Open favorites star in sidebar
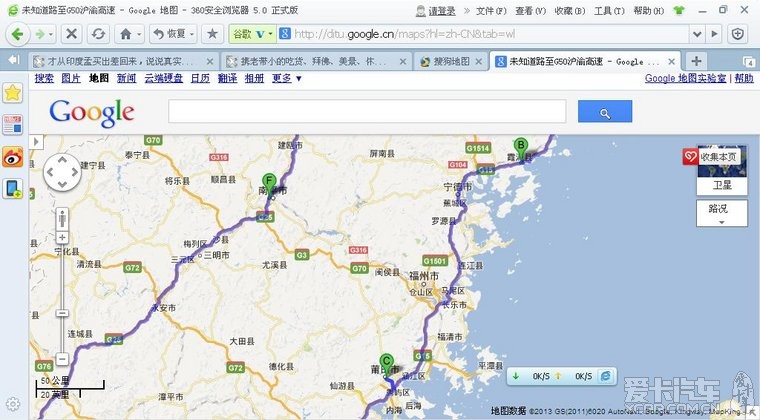The width and height of the screenshot is (760, 420). [13, 93]
